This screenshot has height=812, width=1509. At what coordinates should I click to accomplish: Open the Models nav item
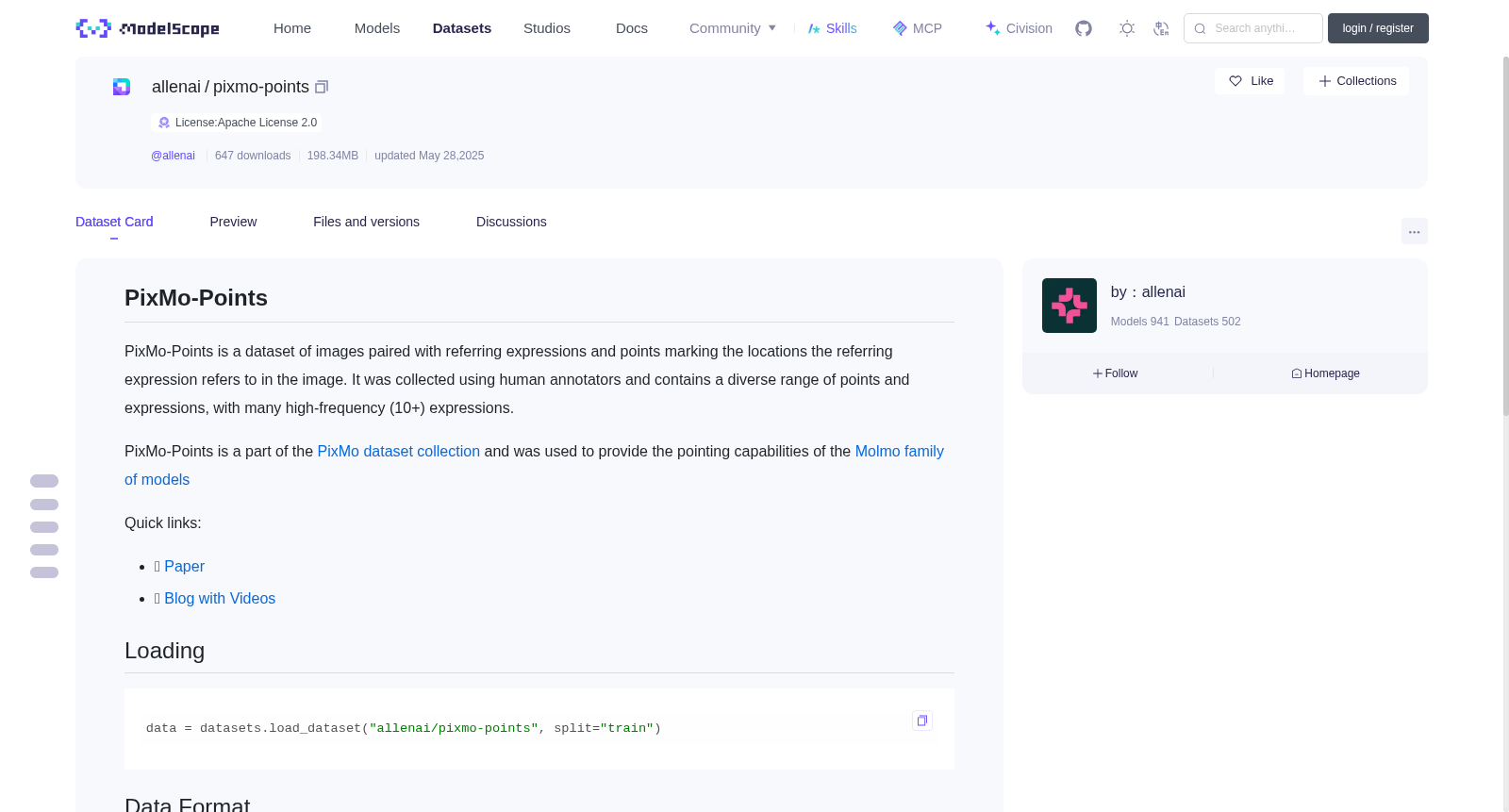(377, 28)
